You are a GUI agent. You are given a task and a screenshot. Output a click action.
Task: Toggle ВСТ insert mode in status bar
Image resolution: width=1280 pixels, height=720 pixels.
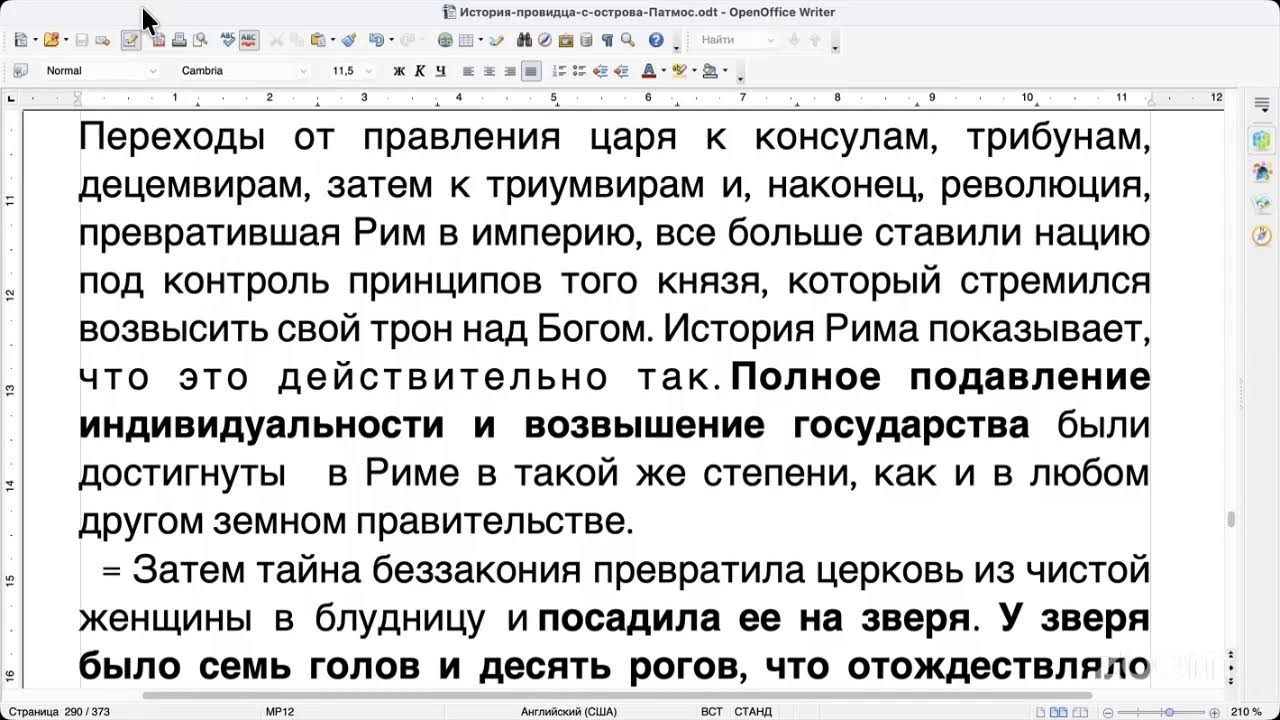click(711, 712)
